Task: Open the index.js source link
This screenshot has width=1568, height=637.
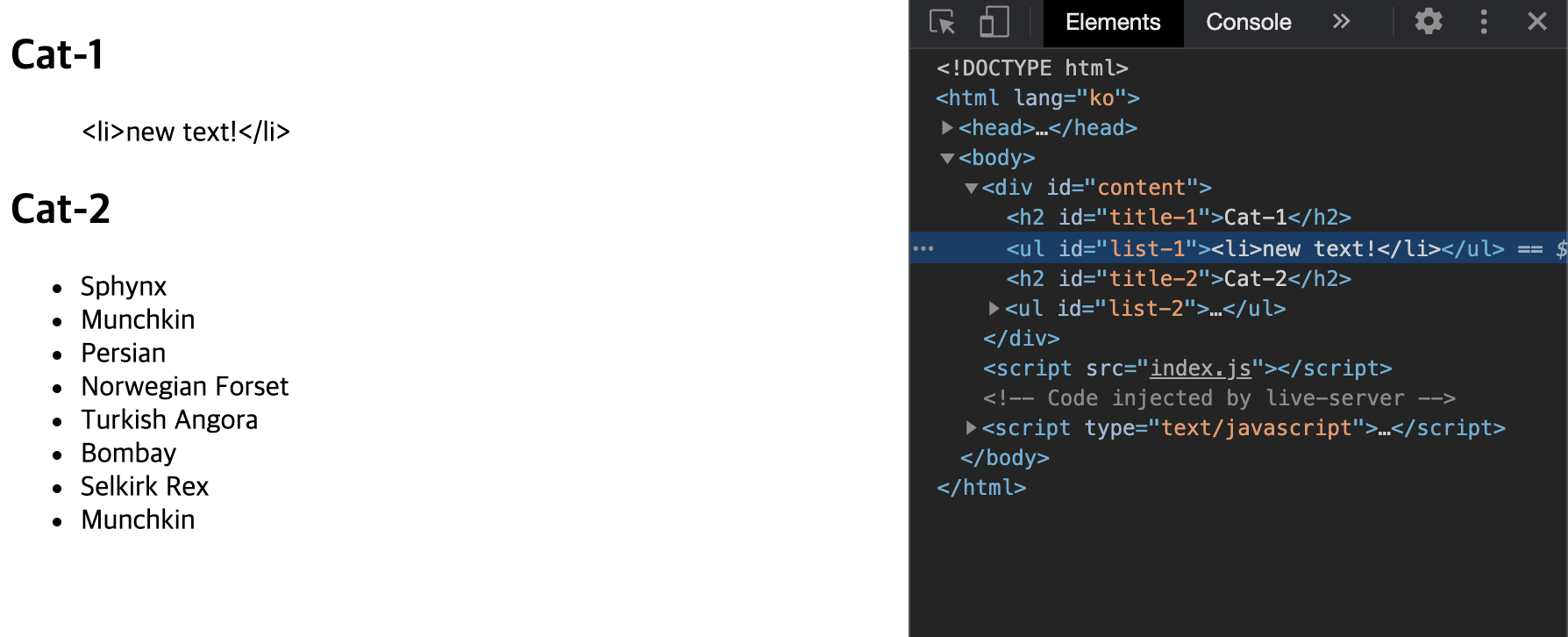Action: click(x=1201, y=369)
